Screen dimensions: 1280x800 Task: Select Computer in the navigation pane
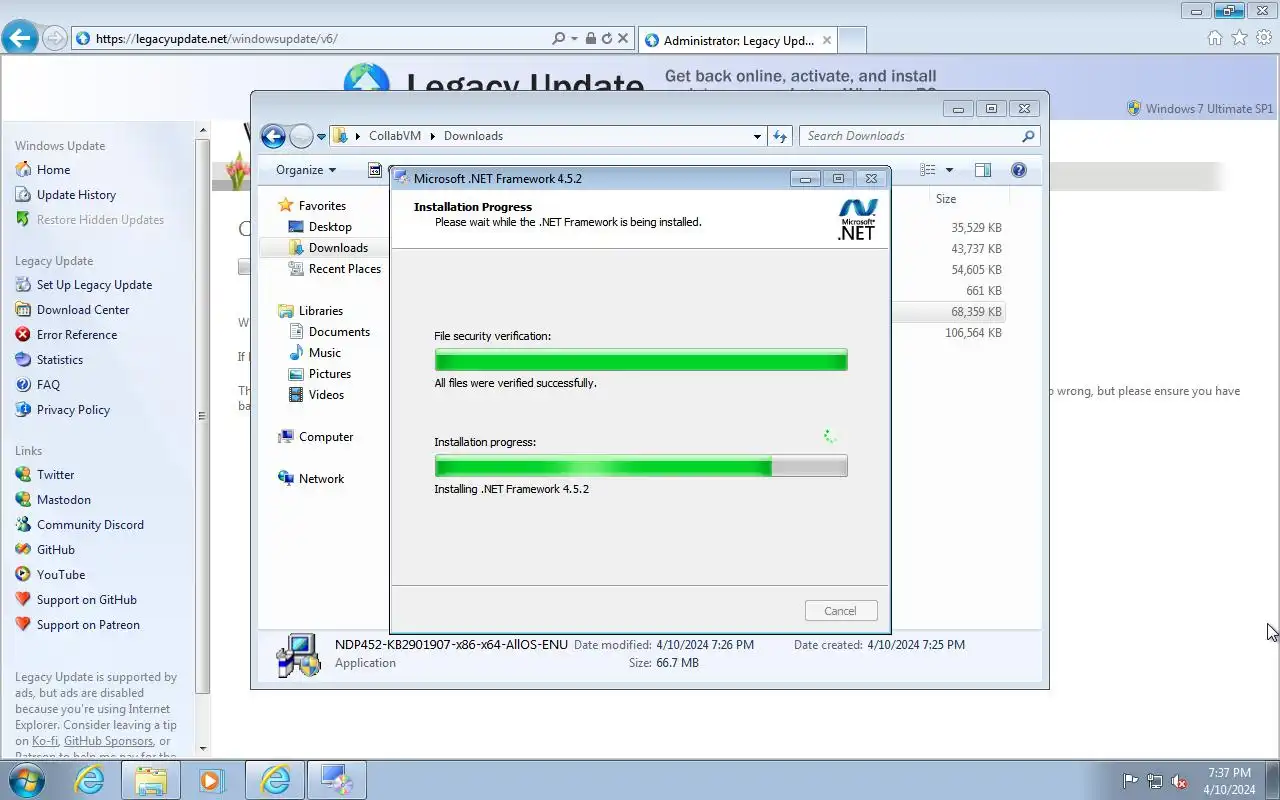[x=326, y=437]
